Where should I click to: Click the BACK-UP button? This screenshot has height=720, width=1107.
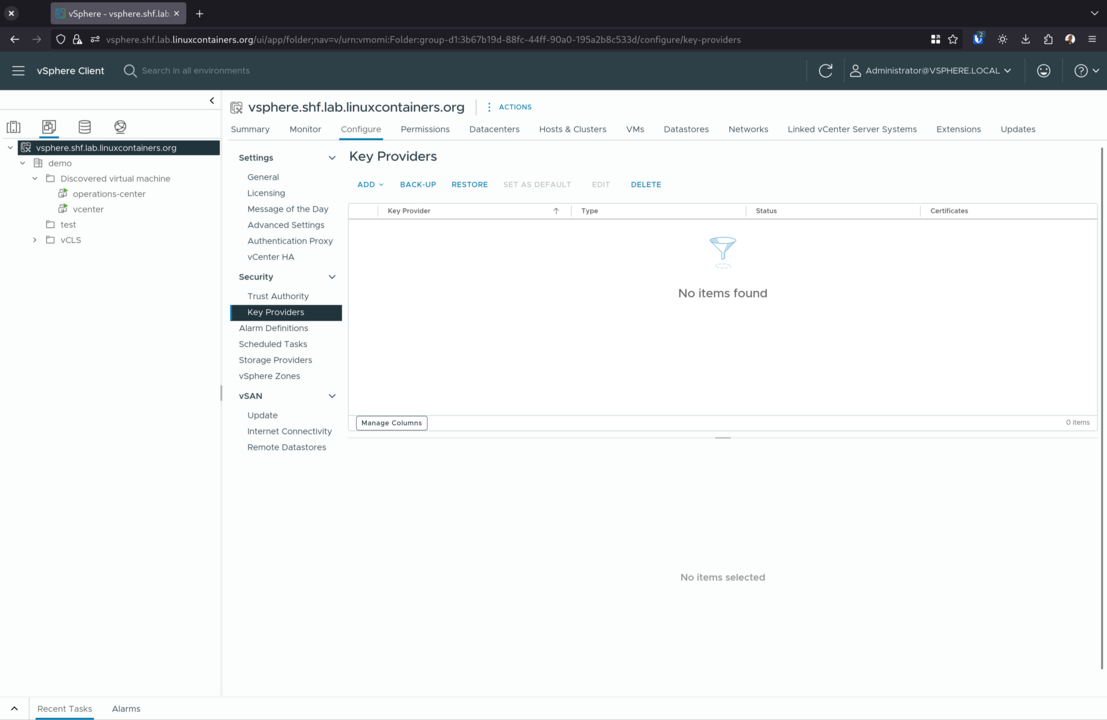(x=418, y=185)
